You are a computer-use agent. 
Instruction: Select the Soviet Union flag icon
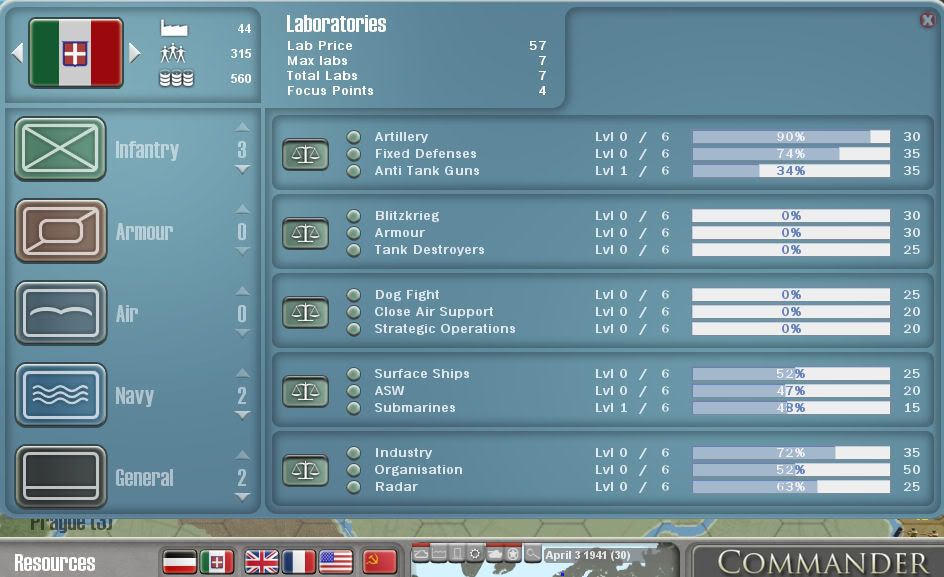380,562
